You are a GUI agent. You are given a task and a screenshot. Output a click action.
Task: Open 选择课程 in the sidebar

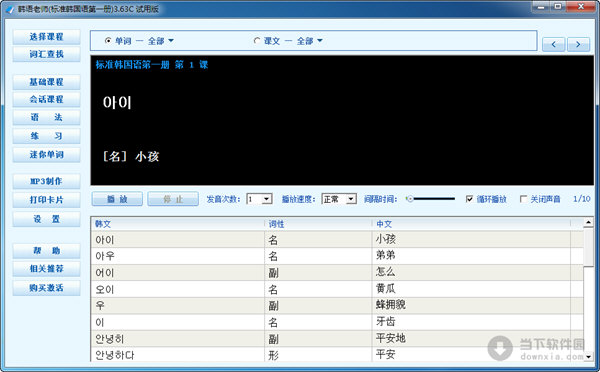coord(46,37)
